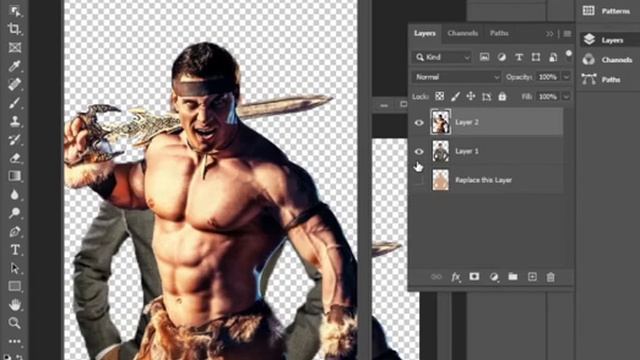The height and width of the screenshot is (360, 640).
Task: Open the Channels side panel button
Action: tap(607, 60)
